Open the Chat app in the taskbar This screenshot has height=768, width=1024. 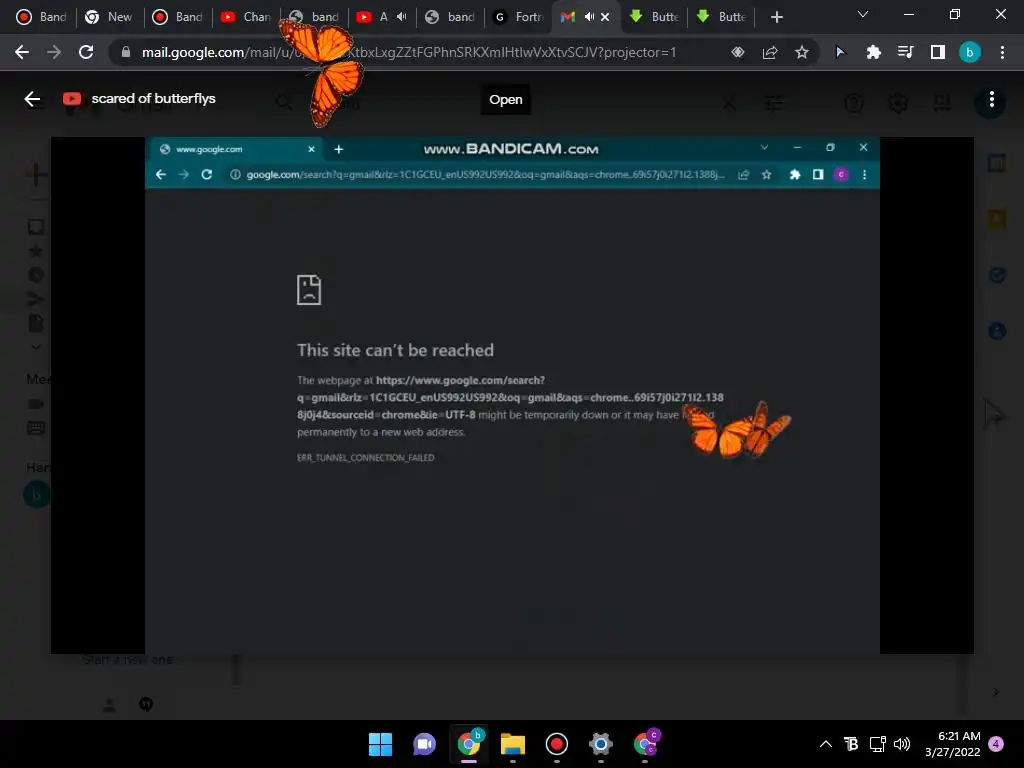click(424, 744)
